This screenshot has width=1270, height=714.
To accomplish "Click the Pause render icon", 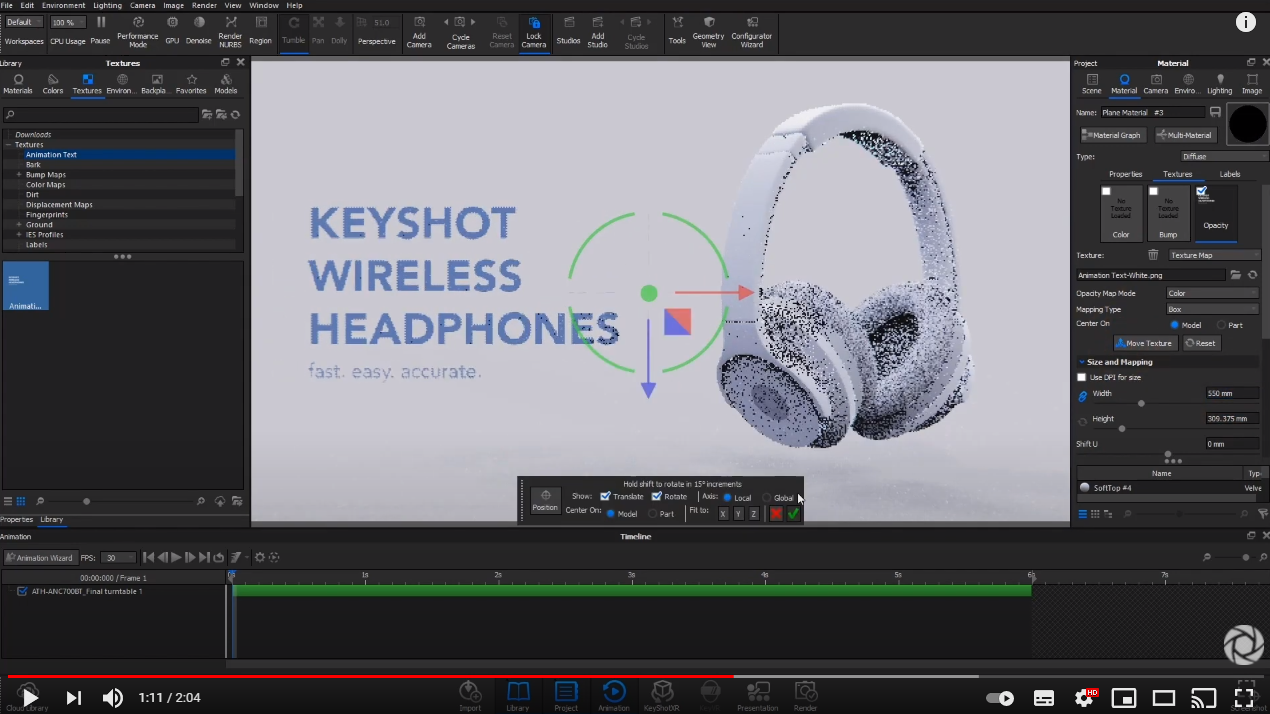I will [100, 23].
